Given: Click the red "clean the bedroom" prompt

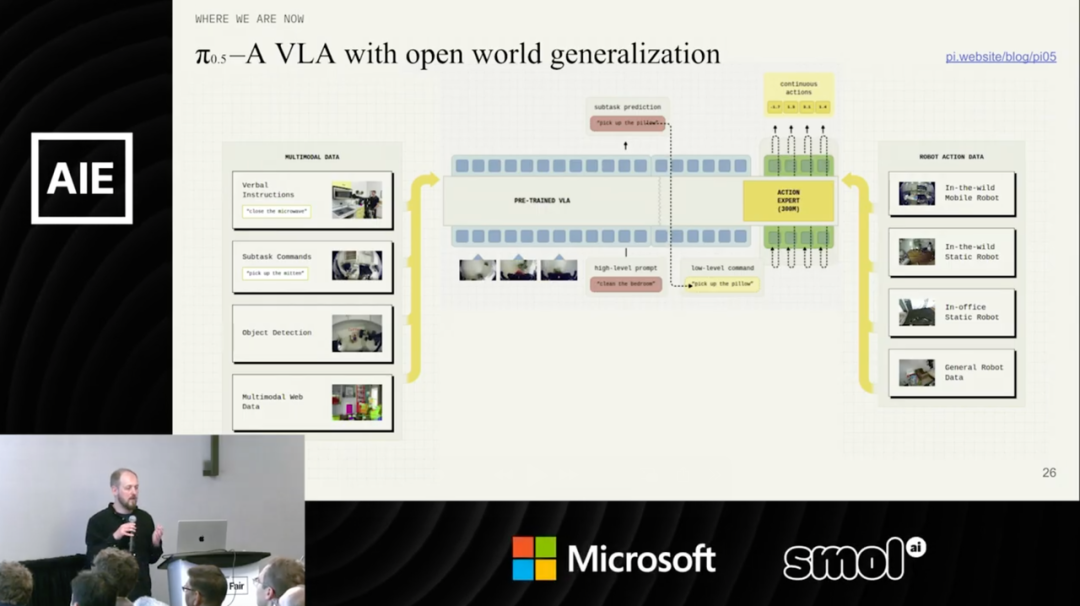Looking at the screenshot, I should tap(625, 284).
